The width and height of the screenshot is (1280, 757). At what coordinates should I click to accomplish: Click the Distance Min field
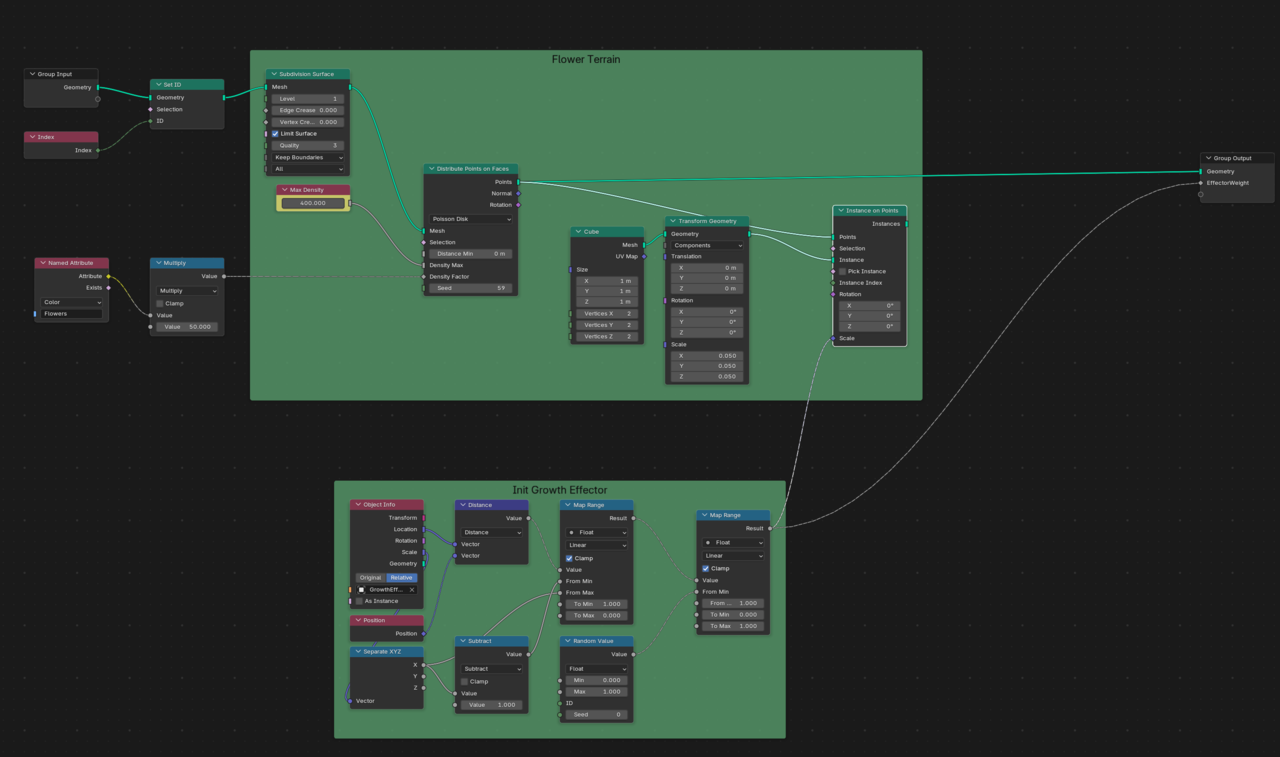coord(471,254)
